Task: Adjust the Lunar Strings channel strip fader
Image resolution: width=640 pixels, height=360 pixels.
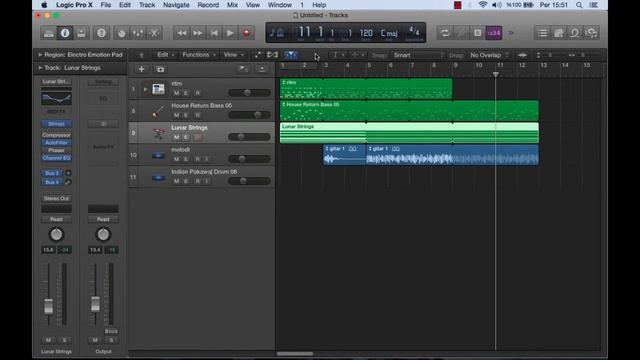Action: pyautogui.click(x=49, y=306)
